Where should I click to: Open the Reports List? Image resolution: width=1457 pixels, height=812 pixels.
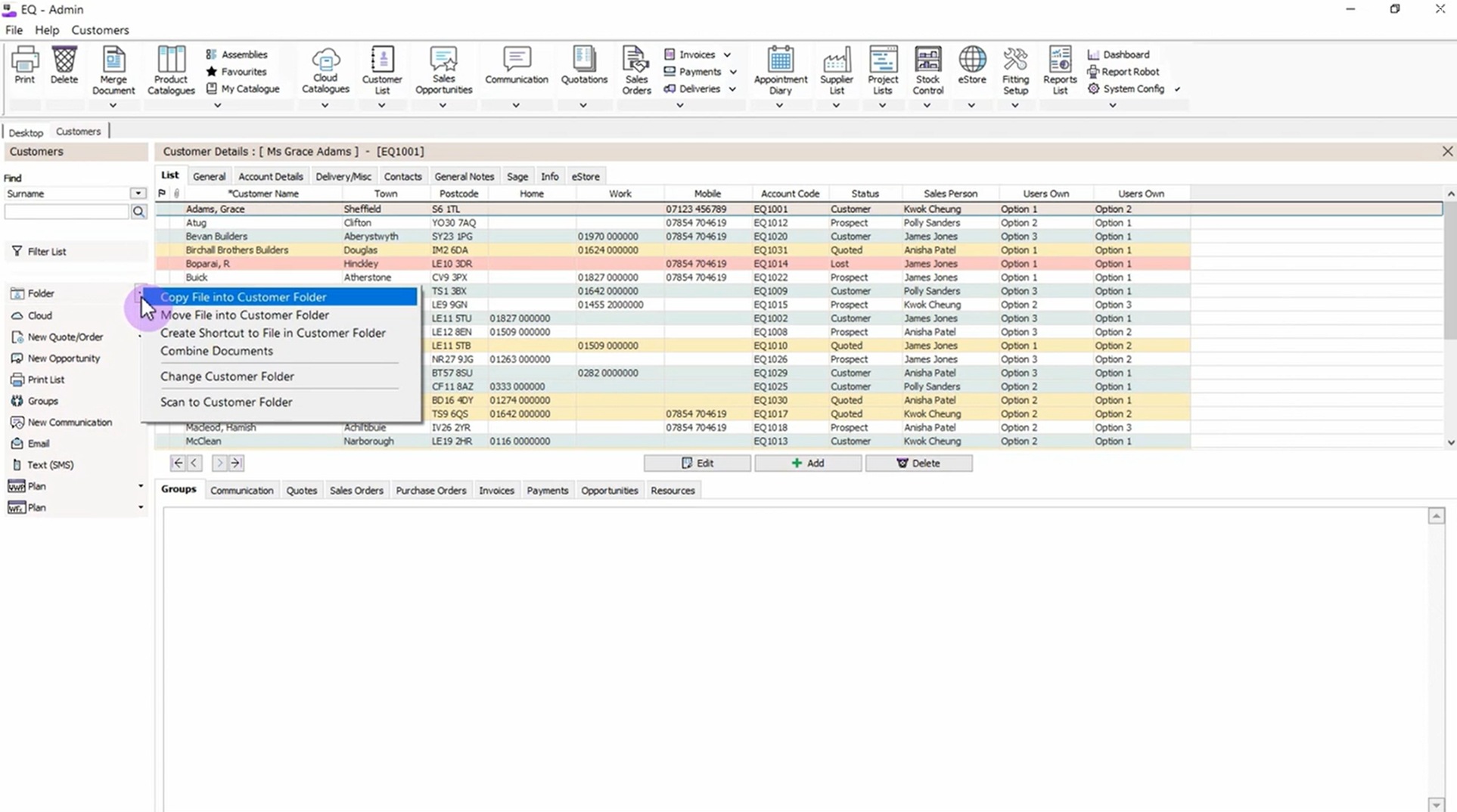pos(1060,70)
